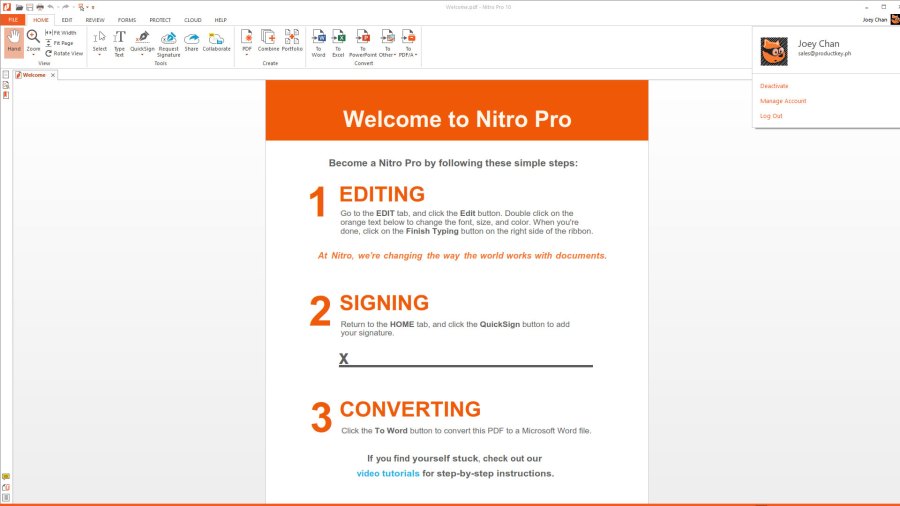Select the Welcome document tab

coord(34,75)
